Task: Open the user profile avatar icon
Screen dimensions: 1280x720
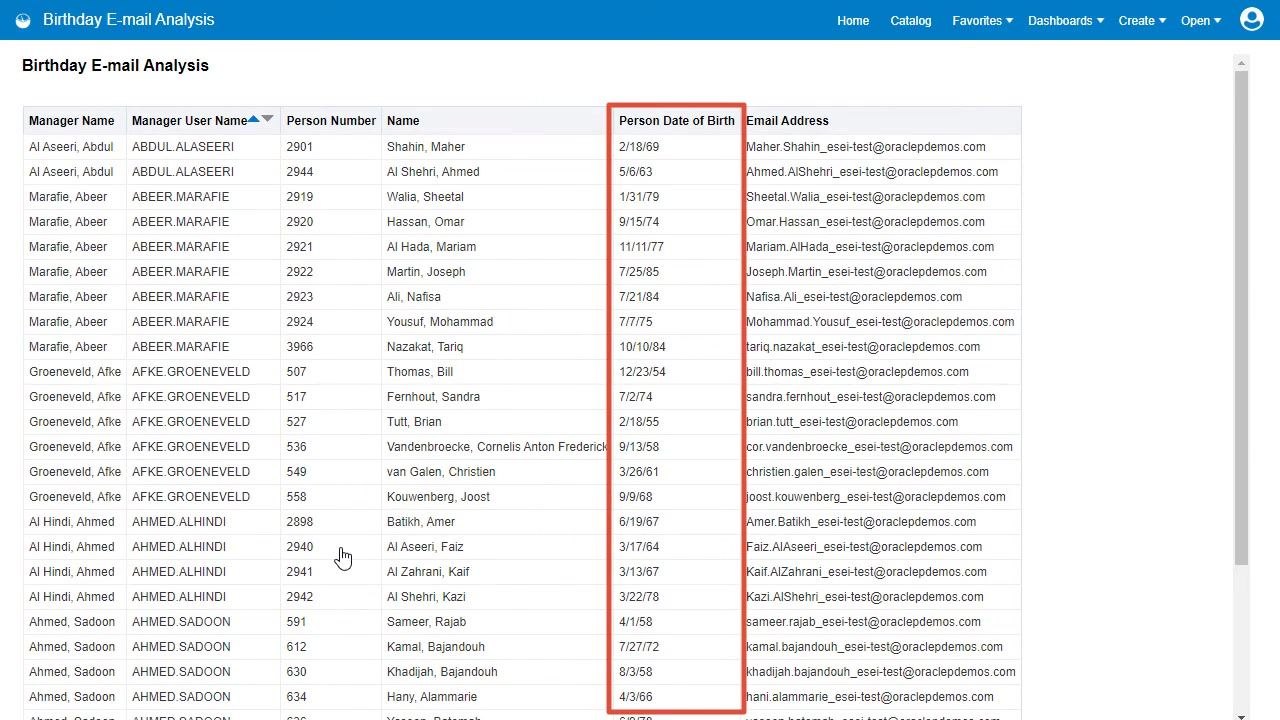Action: coord(1252,19)
